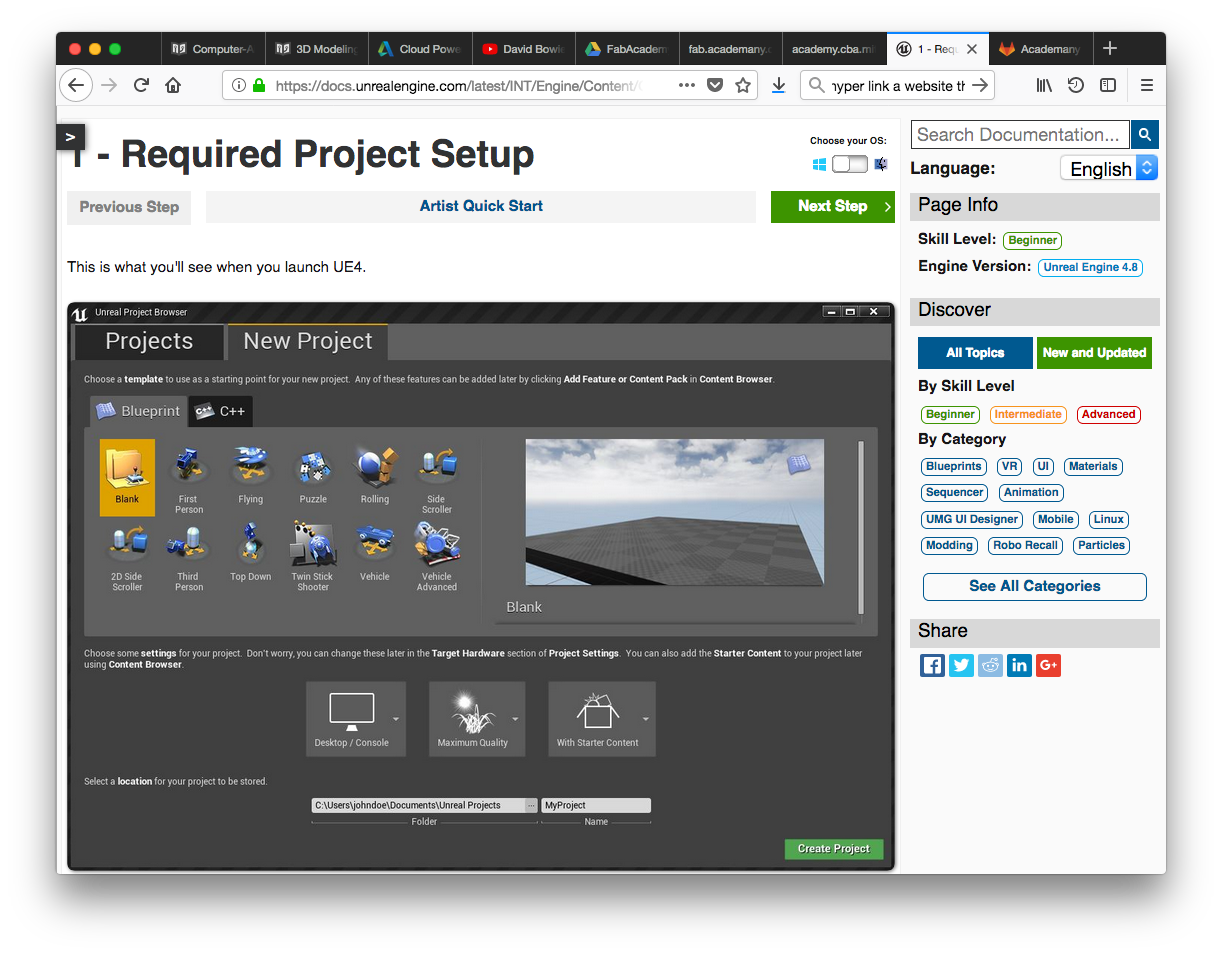This screenshot has height=954, width=1222.
Task: Reload the page in Firefox
Action: [141, 85]
